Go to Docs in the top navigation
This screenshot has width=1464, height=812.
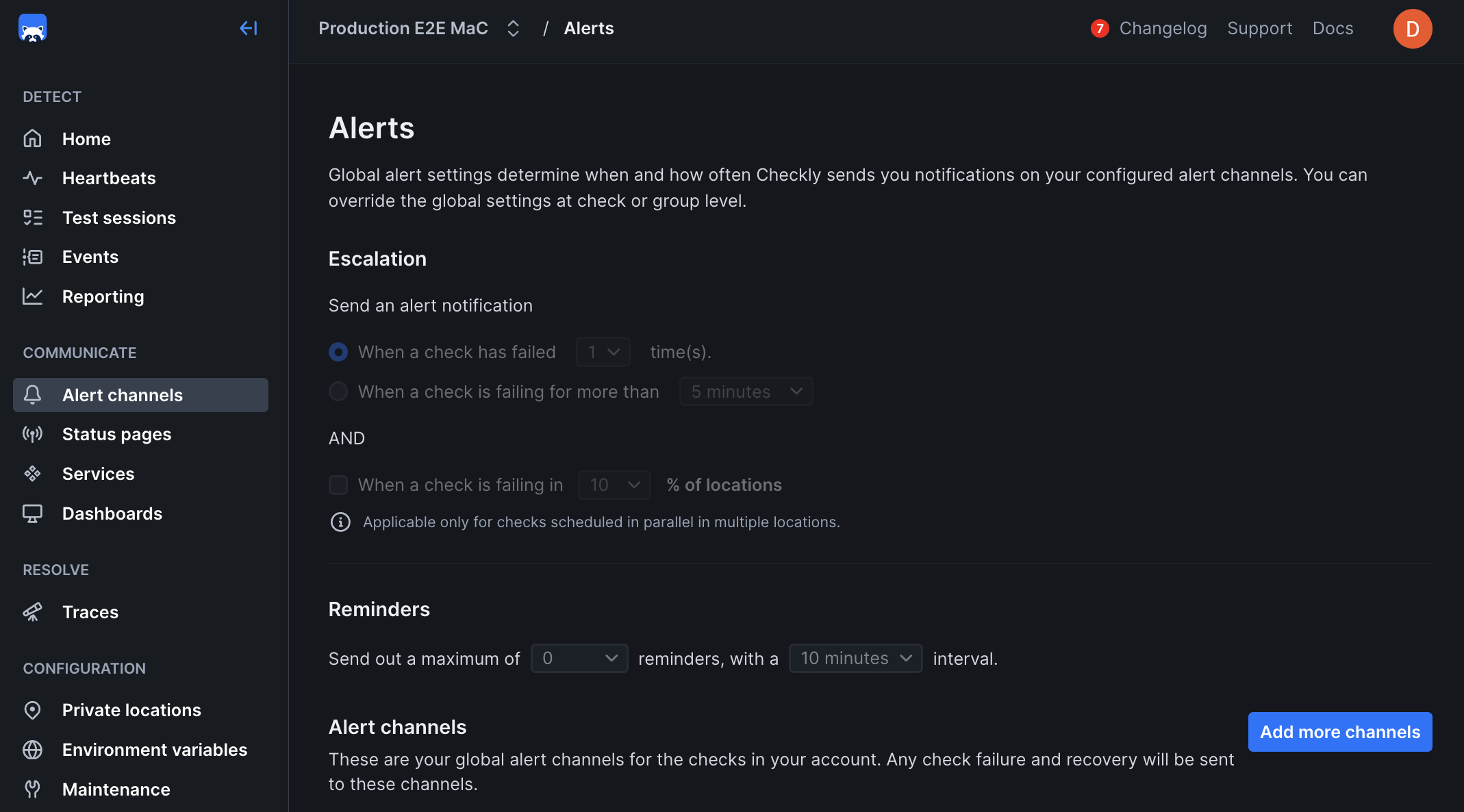(1333, 28)
